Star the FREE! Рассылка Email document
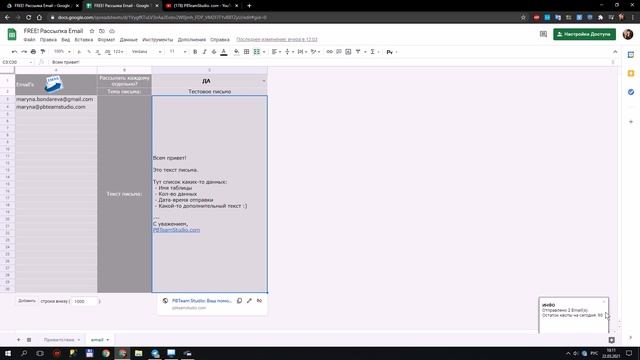Viewport: 640px width, 360px height. 92,31
